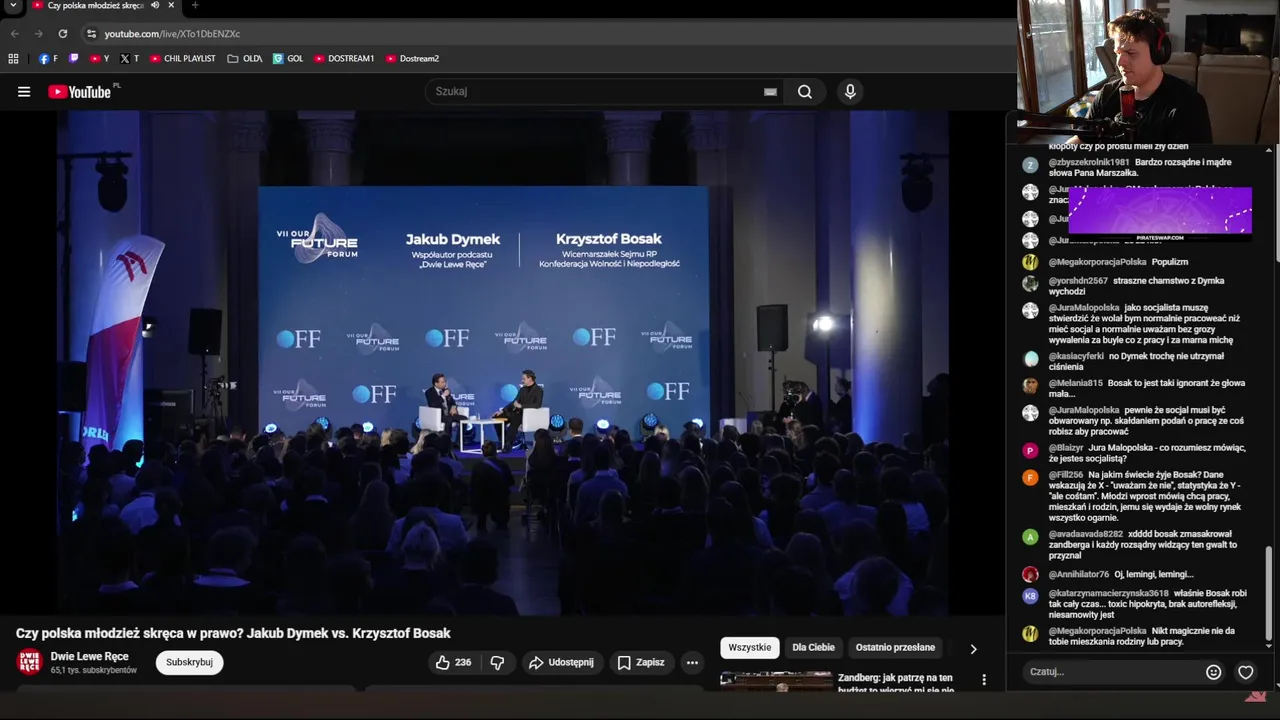Screen dimensions: 1280x720
Task: Open options for the Zandberg suggested video
Action: 984,680
